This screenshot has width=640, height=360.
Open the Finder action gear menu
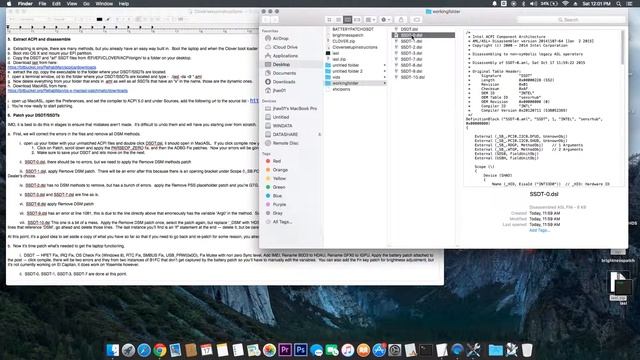click(385, 20)
